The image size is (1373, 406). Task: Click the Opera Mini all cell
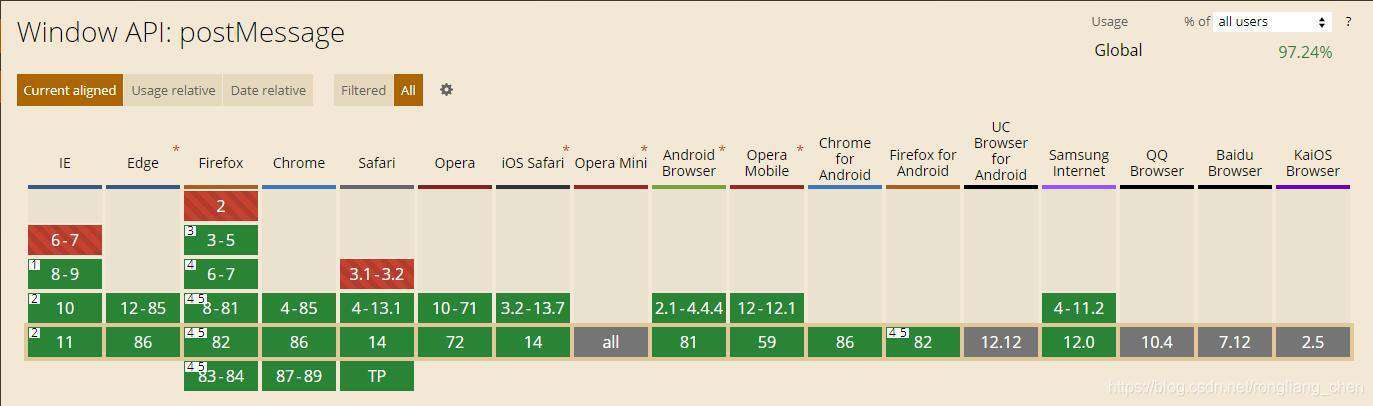pyautogui.click(x=611, y=342)
